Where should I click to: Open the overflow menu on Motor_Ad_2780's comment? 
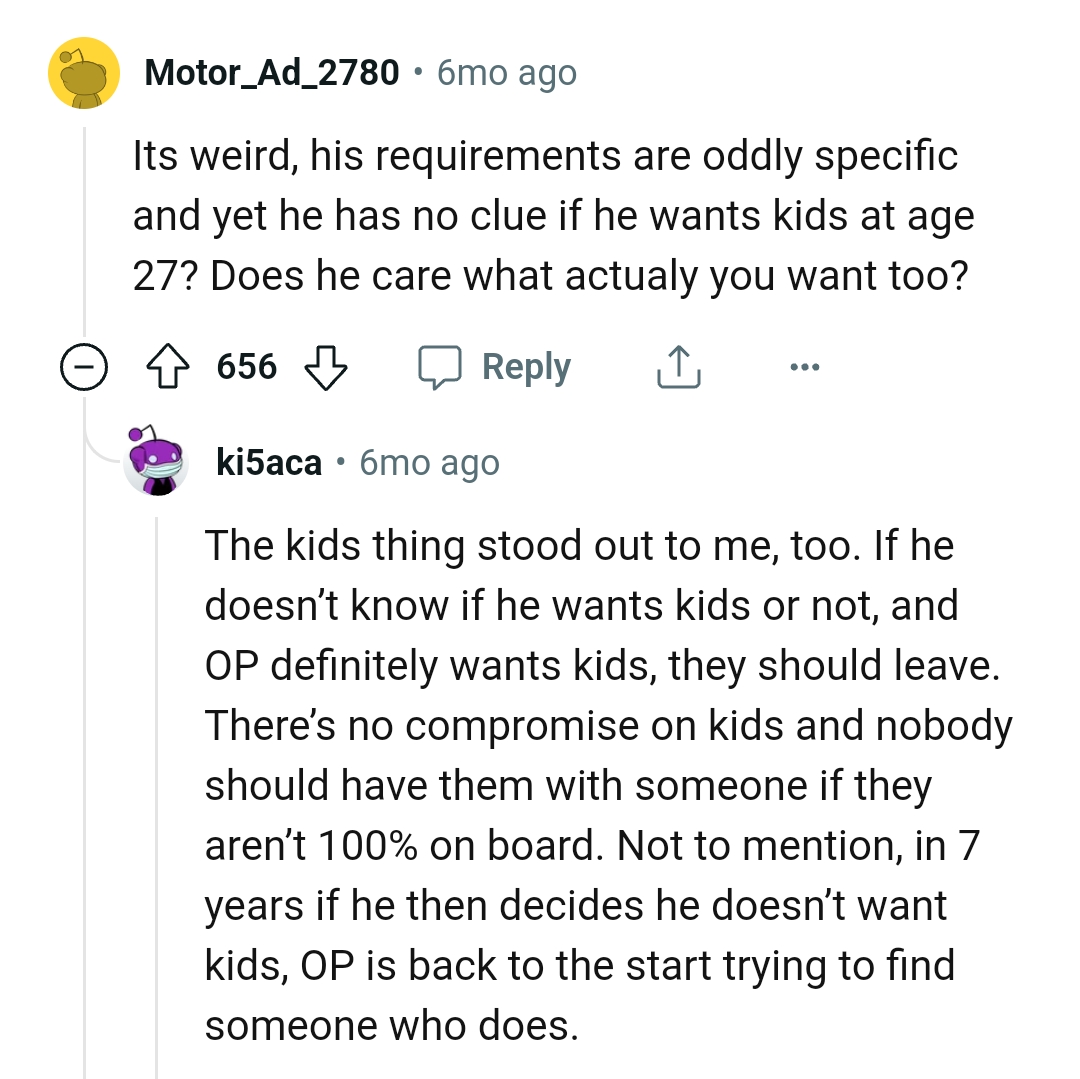(803, 366)
